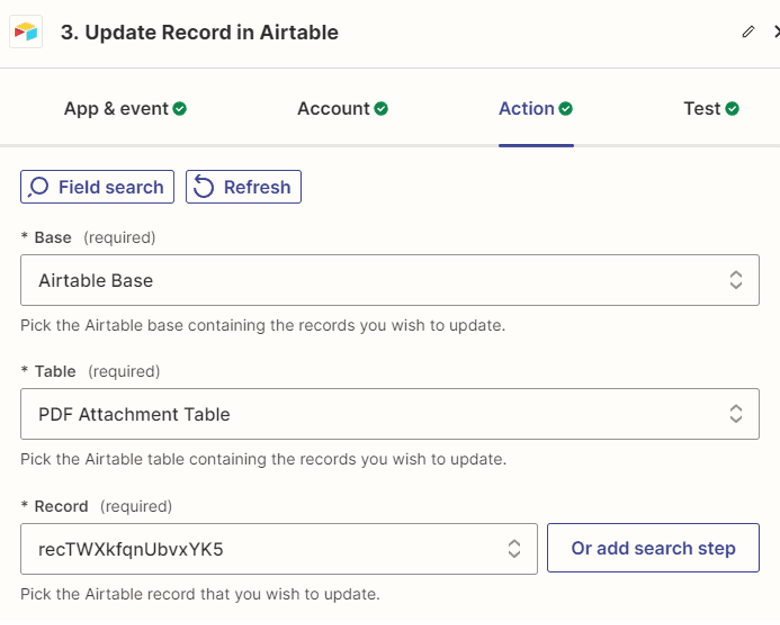Click Or add search step button
Viewport: 780px width, 625px height.
click(x=653, y=548)
